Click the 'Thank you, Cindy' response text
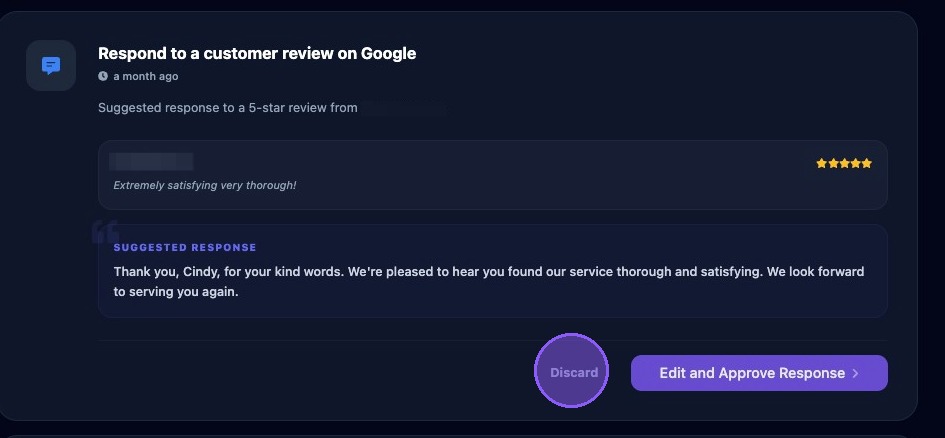945x438 pixels. tap(489, 281)
